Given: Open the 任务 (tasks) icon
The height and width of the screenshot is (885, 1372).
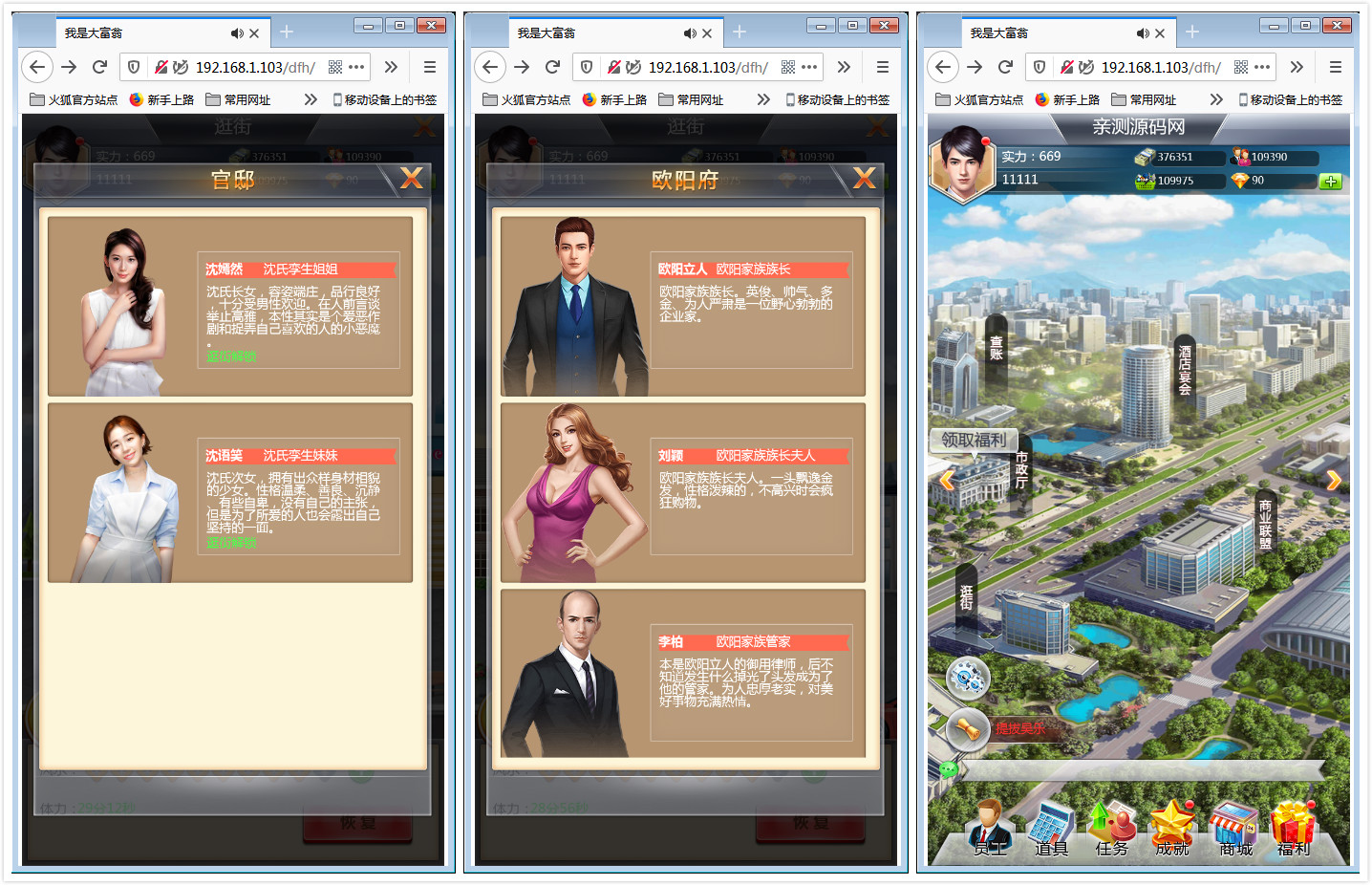Looking at the screenshot, I should pos(1112,828).
